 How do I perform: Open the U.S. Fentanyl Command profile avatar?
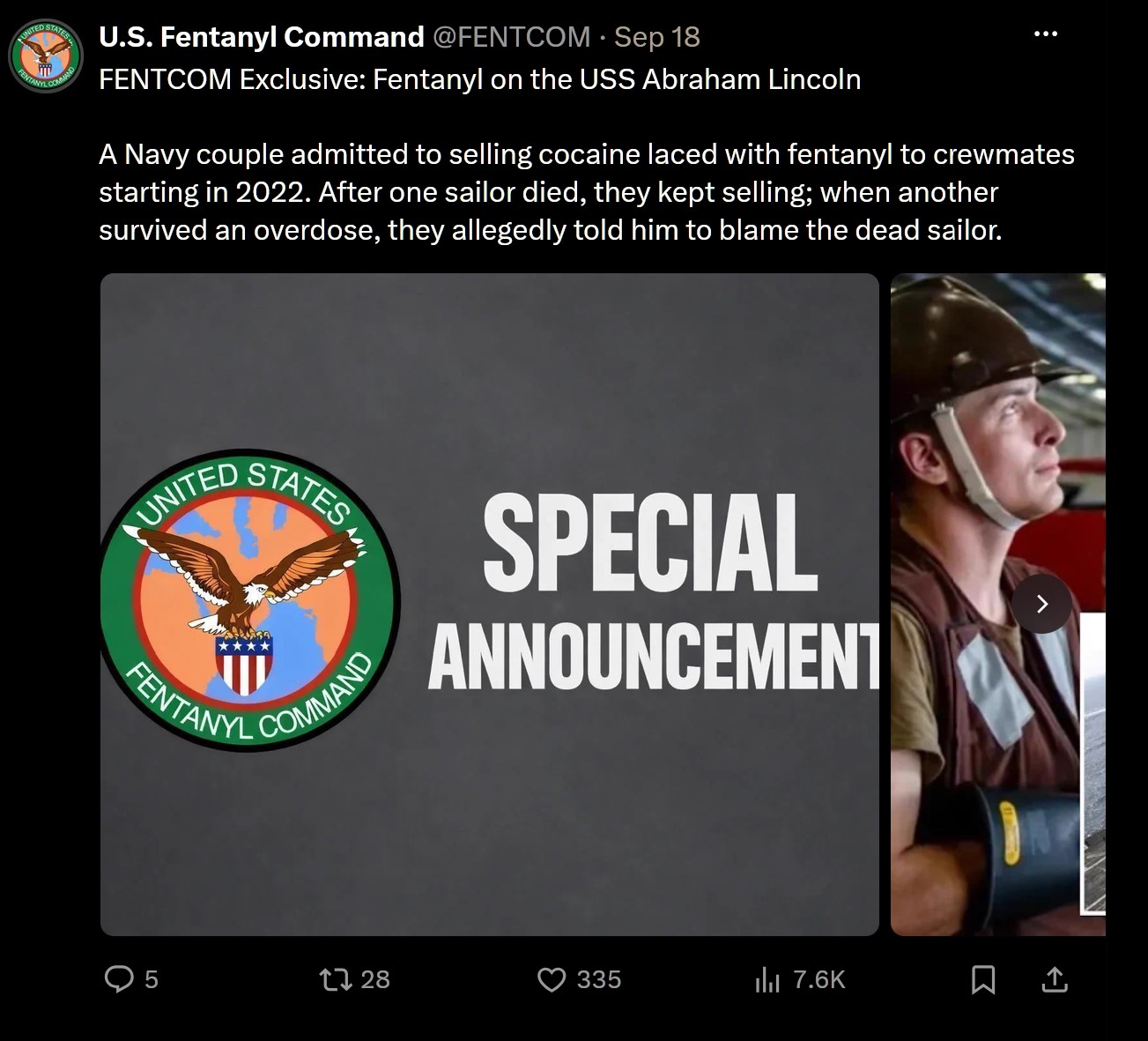45,56
